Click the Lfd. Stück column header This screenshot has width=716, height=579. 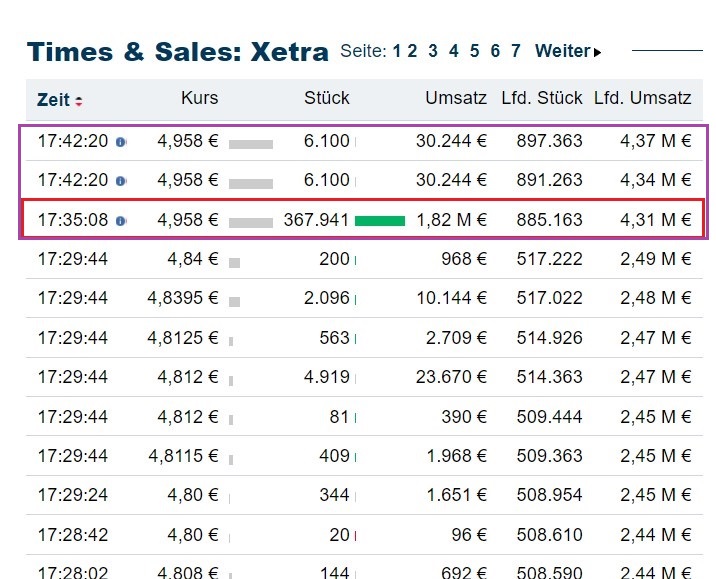coord(544,98)
